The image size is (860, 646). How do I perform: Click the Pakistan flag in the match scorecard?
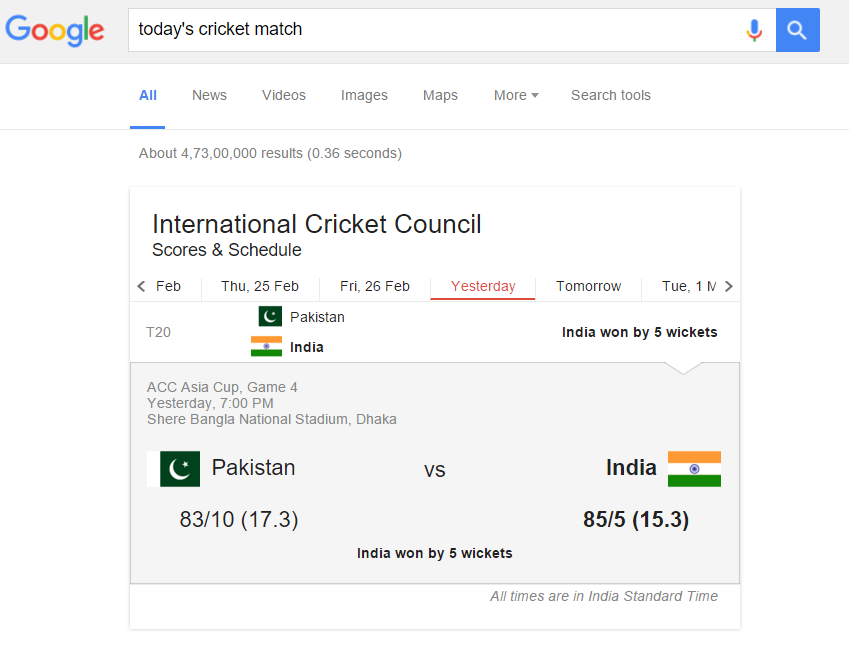pyautogui.click(x=174, y=468)
